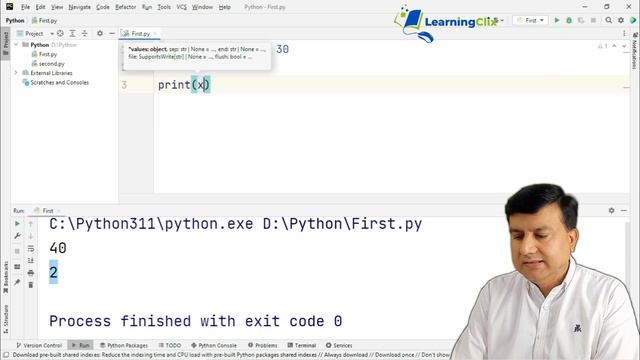Viewport: 640px width, 360px height.
Task: Click the up-arrow icon in Run console
Action: (x=31, y=224)
